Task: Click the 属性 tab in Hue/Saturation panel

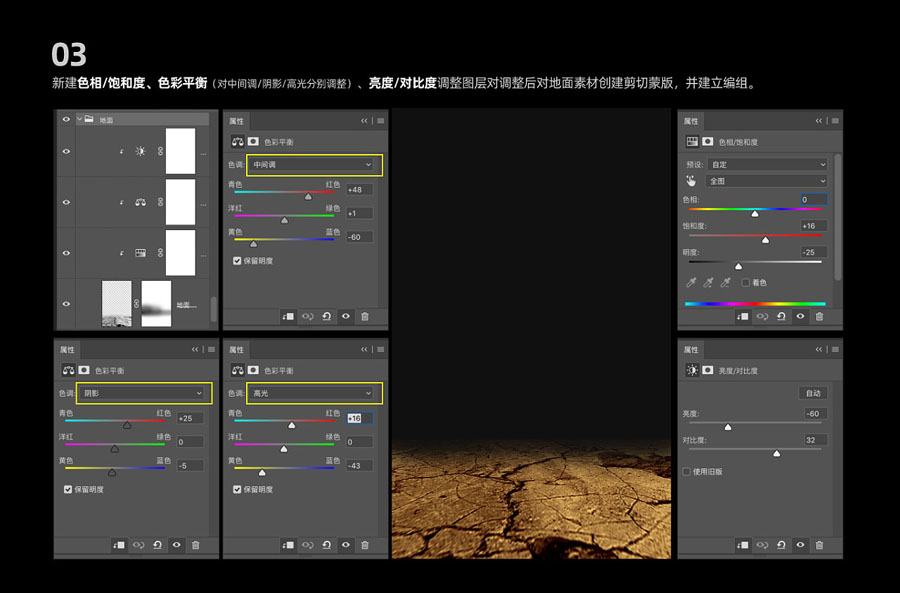Action: (691, 121)
